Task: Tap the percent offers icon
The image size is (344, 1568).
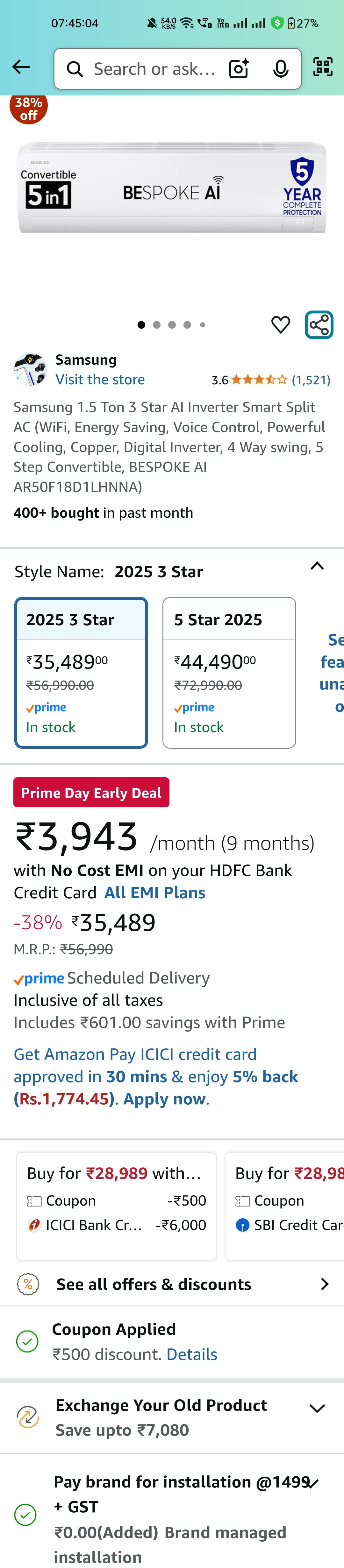Action: [28, 1284]
